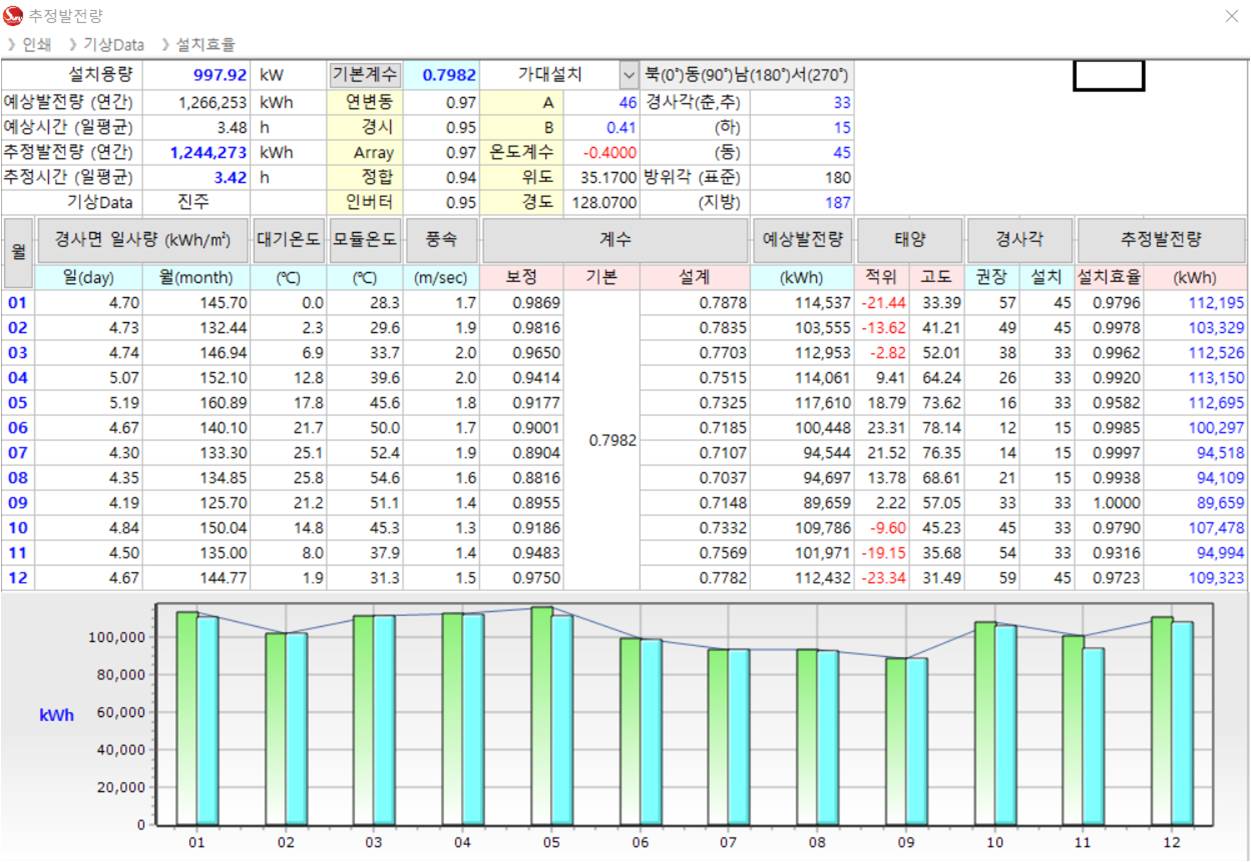Click 모듈온도 cell 54.6
This screenshot has width=1251, height=862.
365,478
